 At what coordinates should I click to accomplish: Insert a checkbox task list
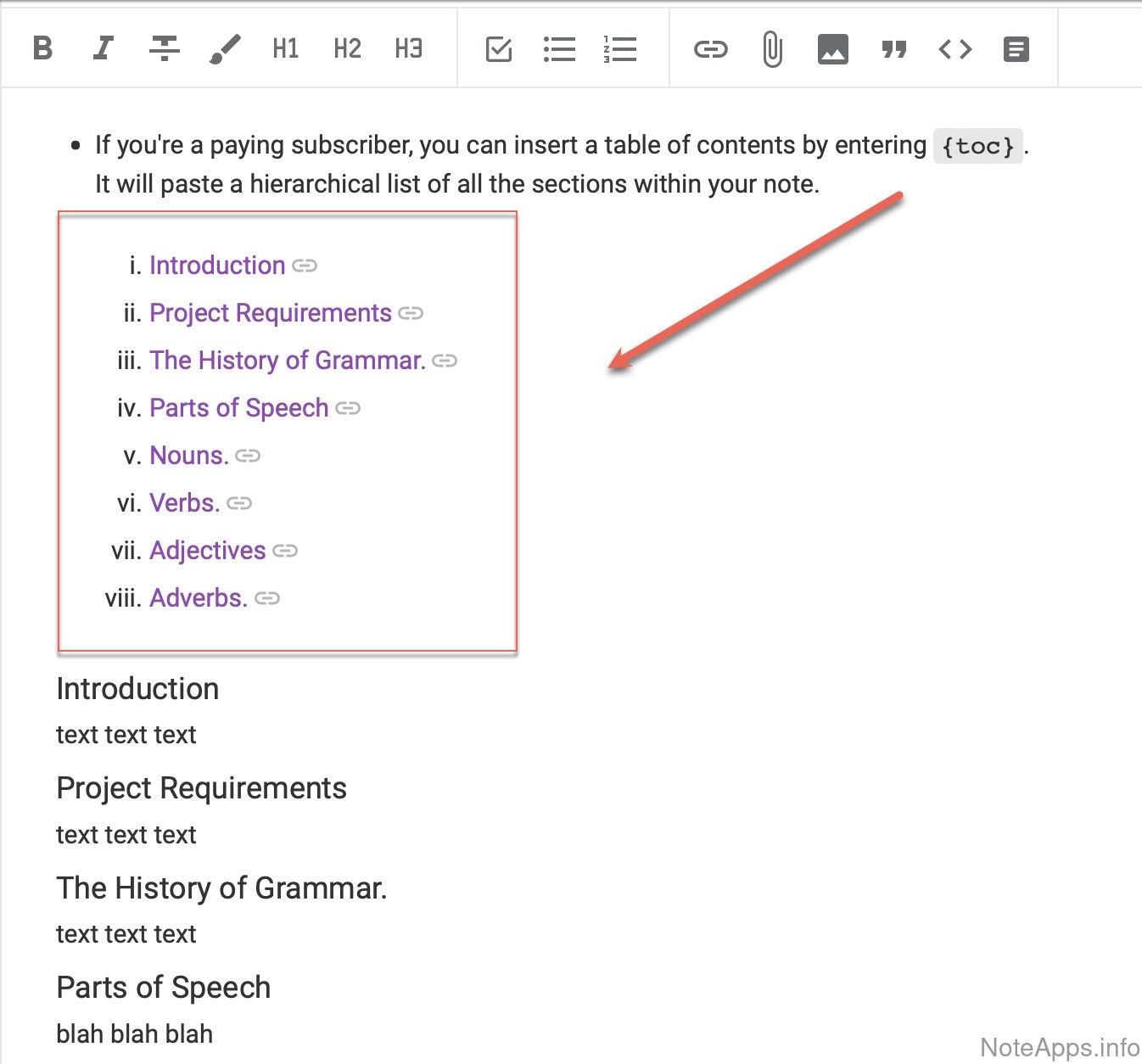[499, 49]
